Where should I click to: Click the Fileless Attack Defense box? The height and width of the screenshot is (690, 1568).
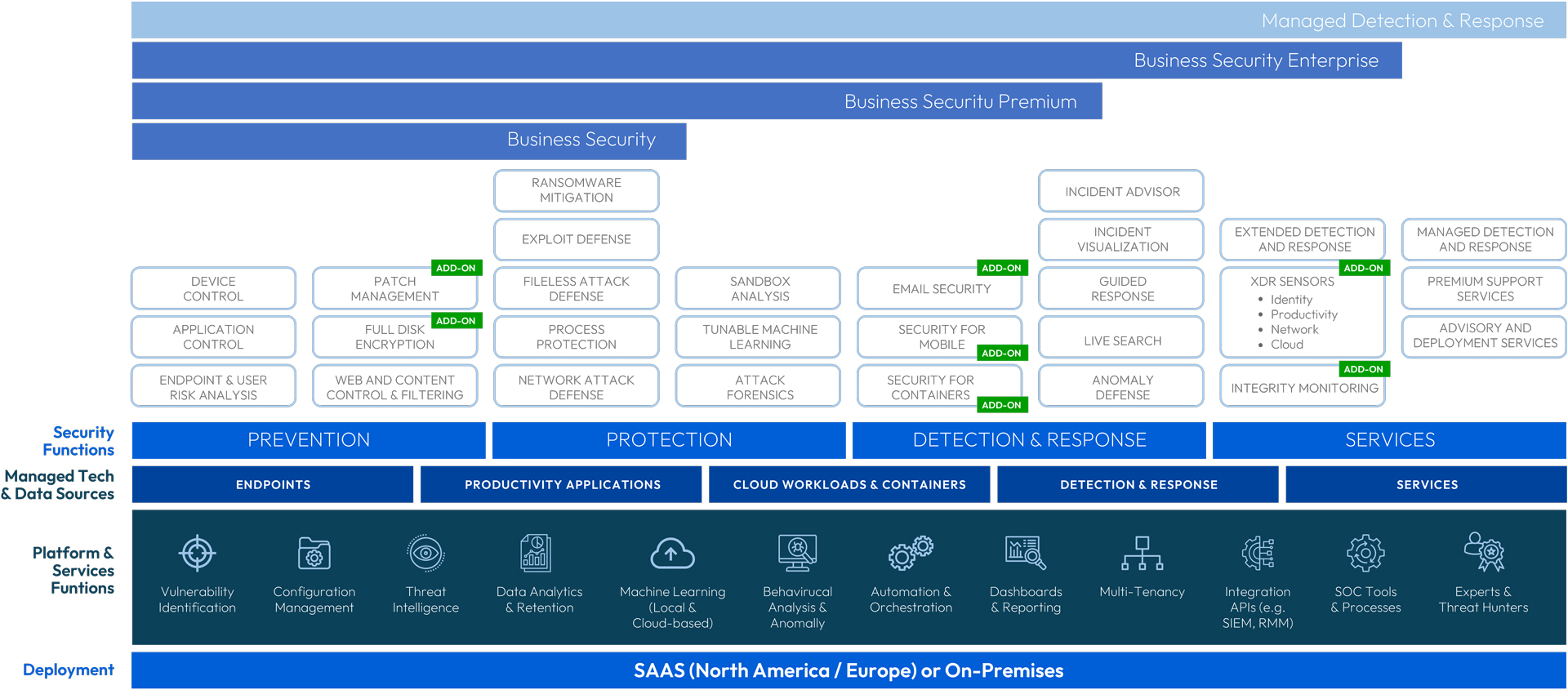click(x=577, y=288)
